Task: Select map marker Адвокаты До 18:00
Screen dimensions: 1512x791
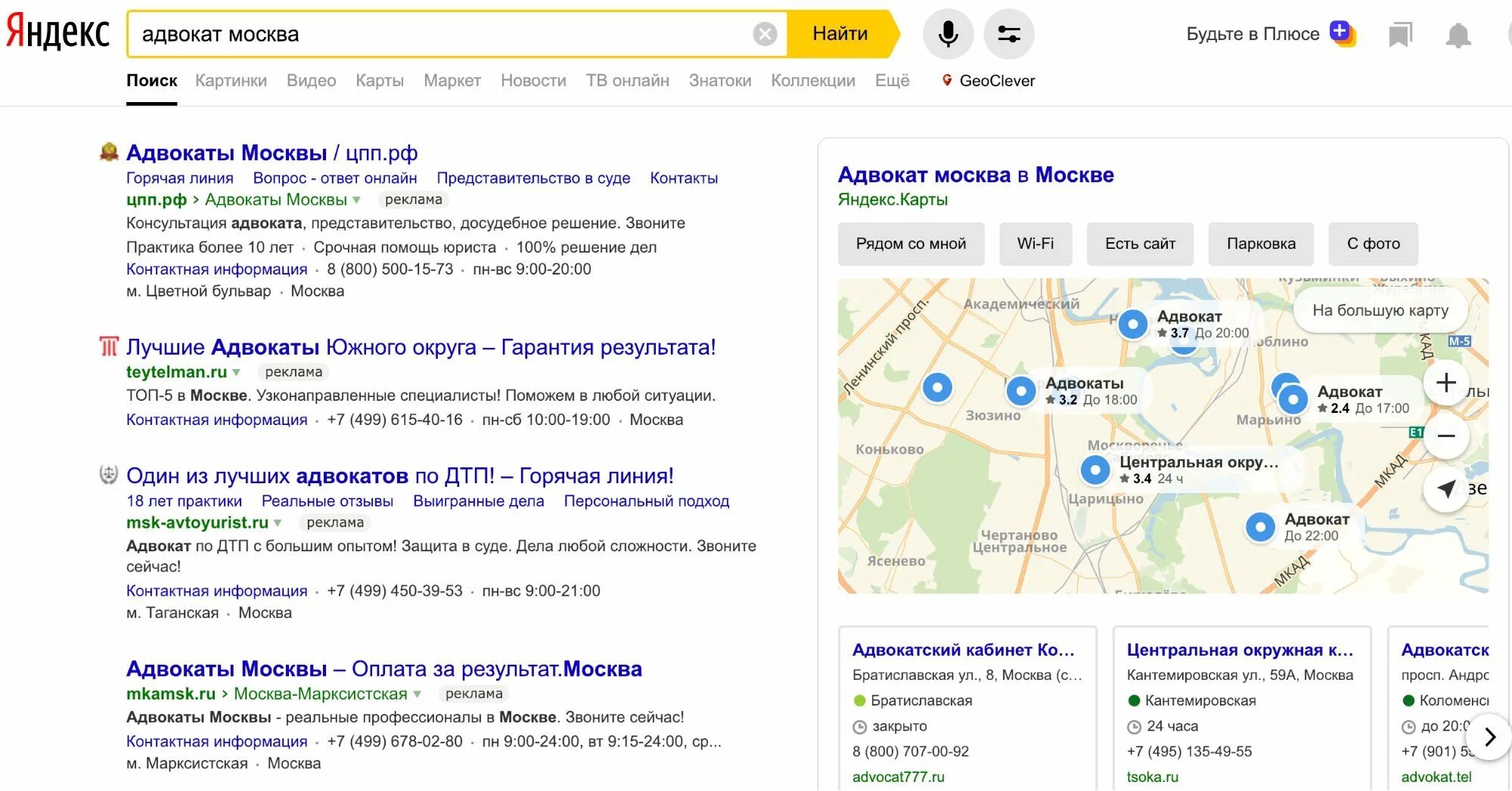Action: pos(1021,391)
